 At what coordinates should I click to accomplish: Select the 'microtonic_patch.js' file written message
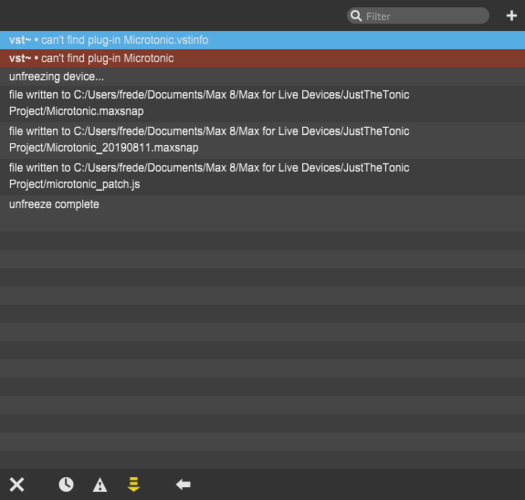[x=262, y=176]
